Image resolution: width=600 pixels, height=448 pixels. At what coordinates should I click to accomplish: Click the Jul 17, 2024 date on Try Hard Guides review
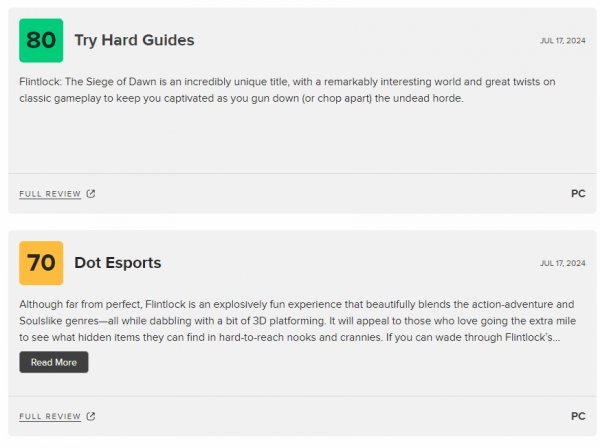pyautogui.click(x=562, y=41)
